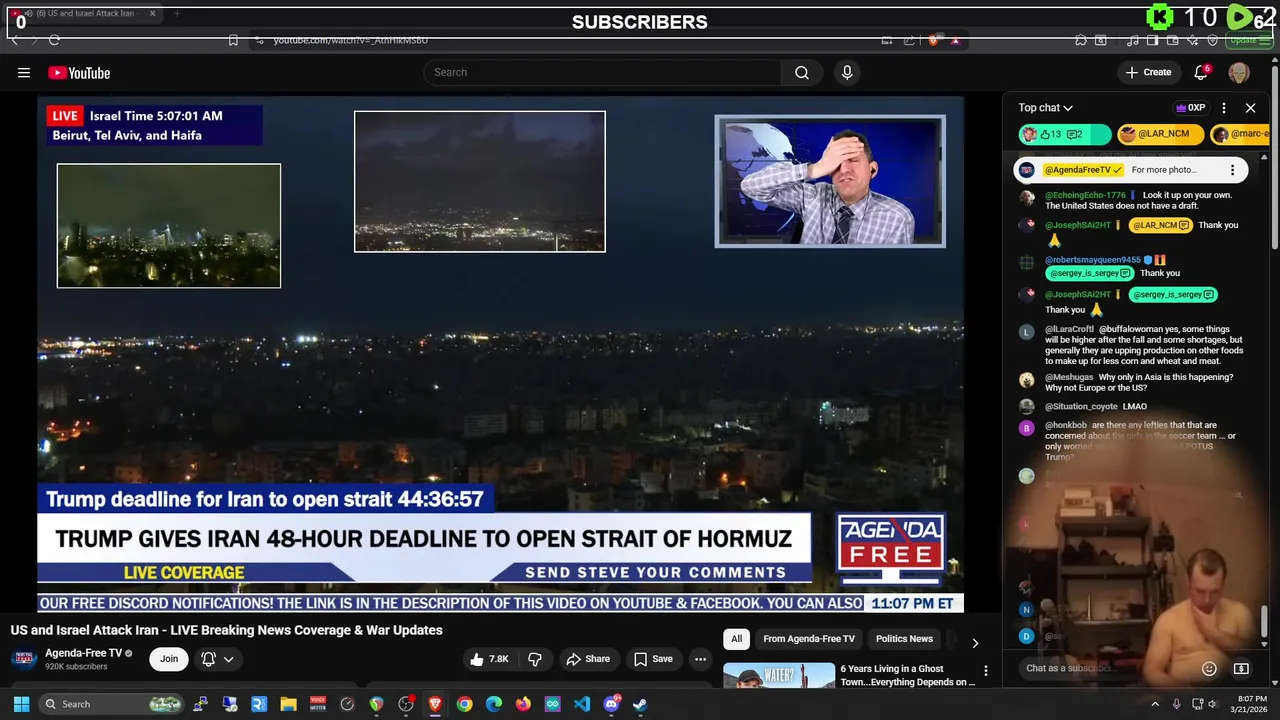Image resolution: width=1280 pixels, height=720 pixels.
Task: Open more video actions ellipsis
Action: [700, 659]
